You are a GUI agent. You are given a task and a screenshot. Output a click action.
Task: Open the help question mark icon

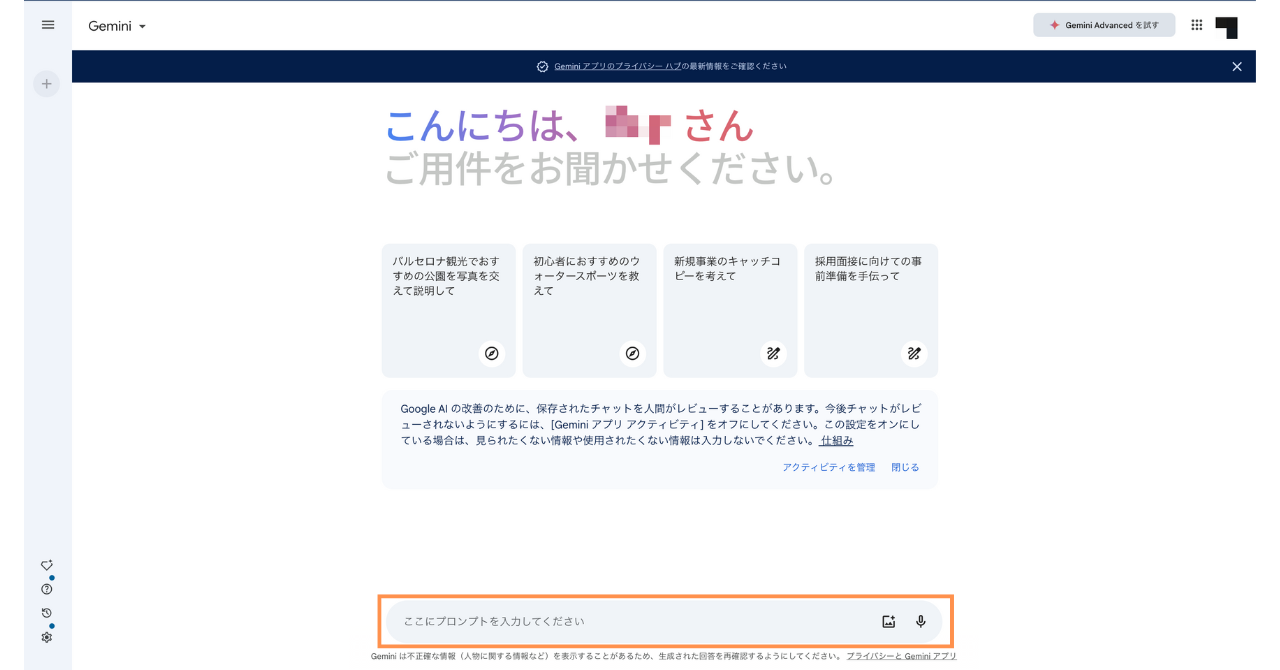(x=46, y=589)
